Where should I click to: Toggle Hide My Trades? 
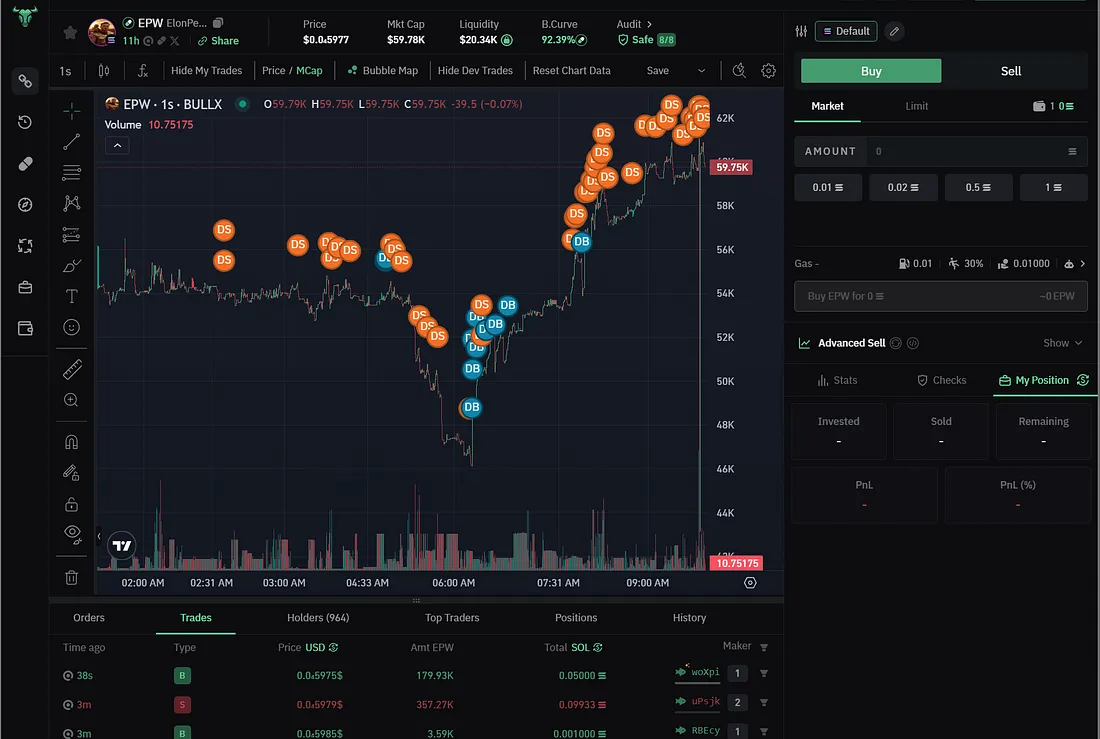tap(206, 71)
